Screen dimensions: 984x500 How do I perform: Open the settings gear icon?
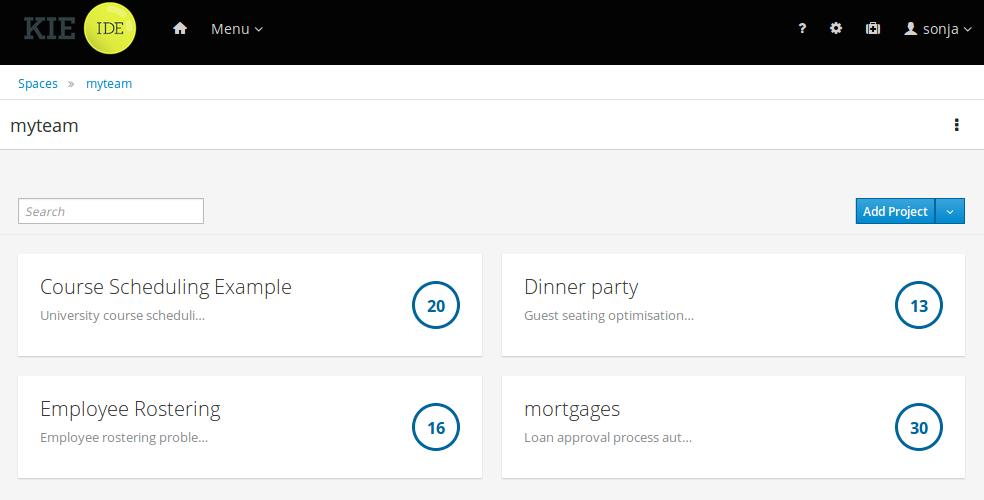(x=836, y=29)
